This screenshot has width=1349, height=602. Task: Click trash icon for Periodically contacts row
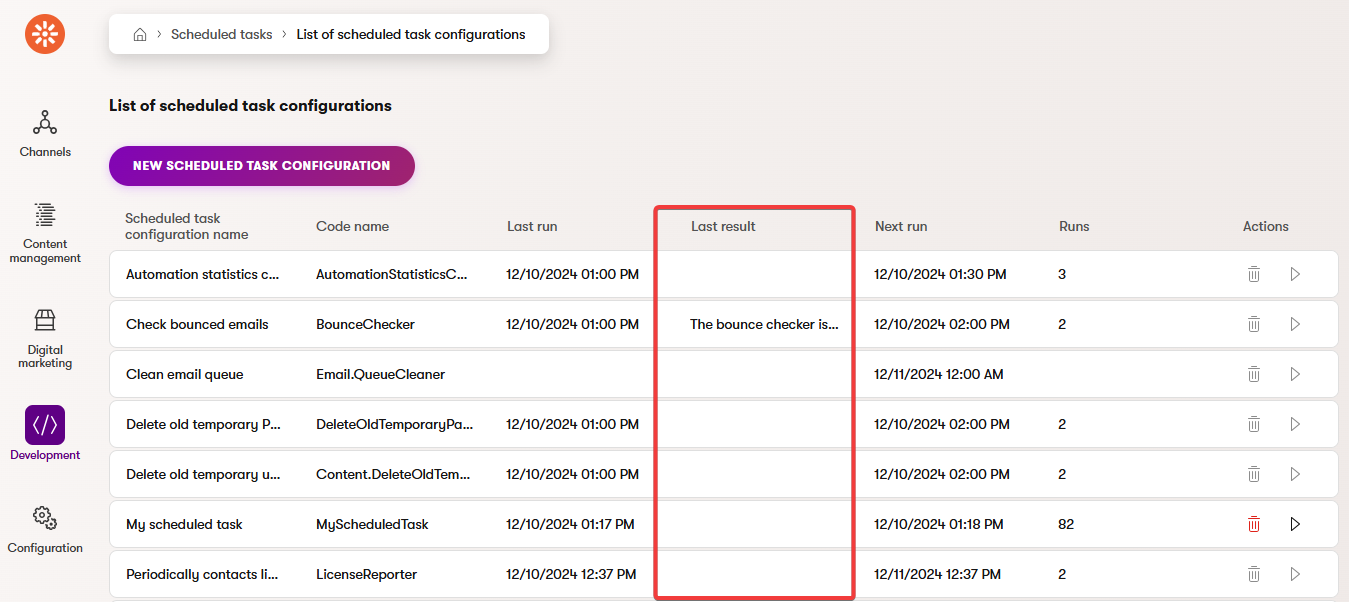click(1253, 574)
